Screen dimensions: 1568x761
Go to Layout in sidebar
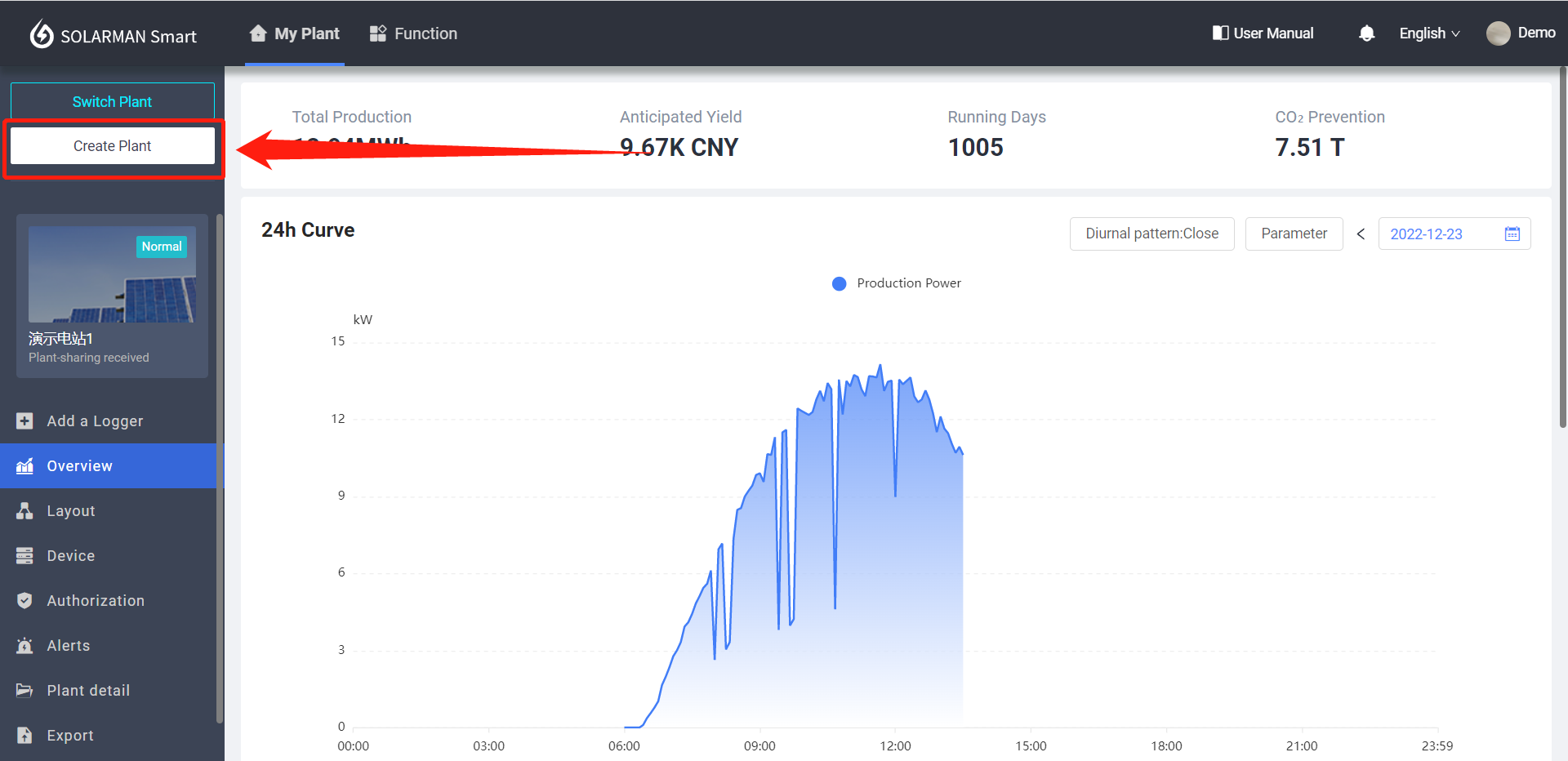71,511
